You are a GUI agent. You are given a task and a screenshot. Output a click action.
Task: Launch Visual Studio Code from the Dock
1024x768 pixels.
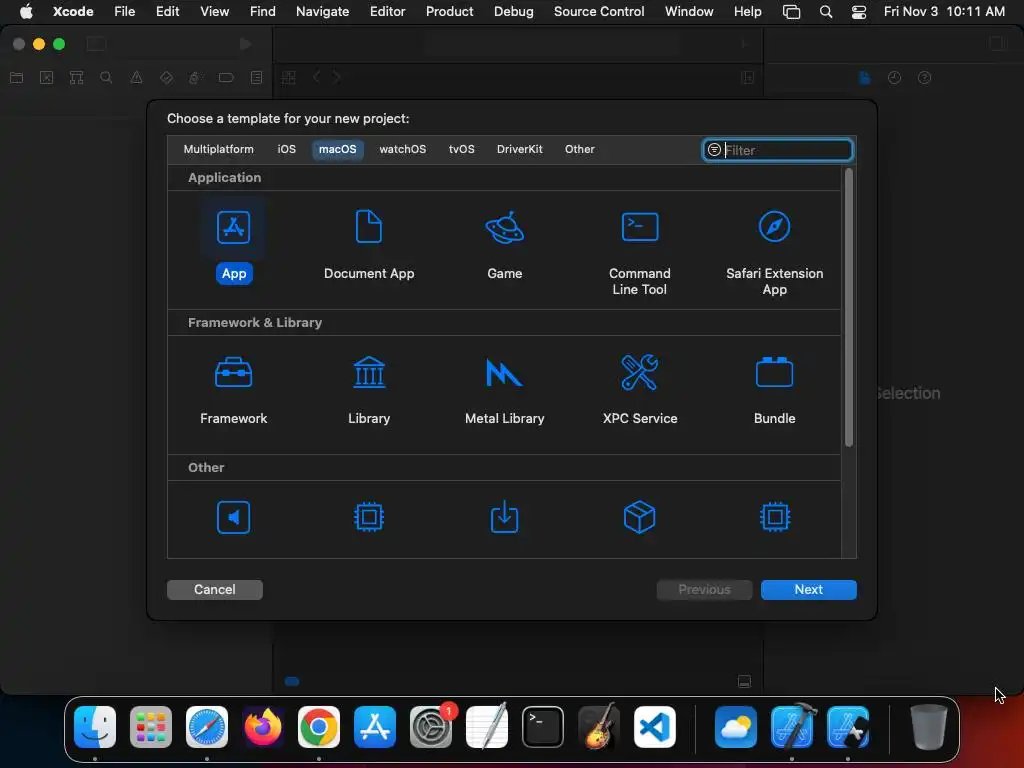click(655, 727)
